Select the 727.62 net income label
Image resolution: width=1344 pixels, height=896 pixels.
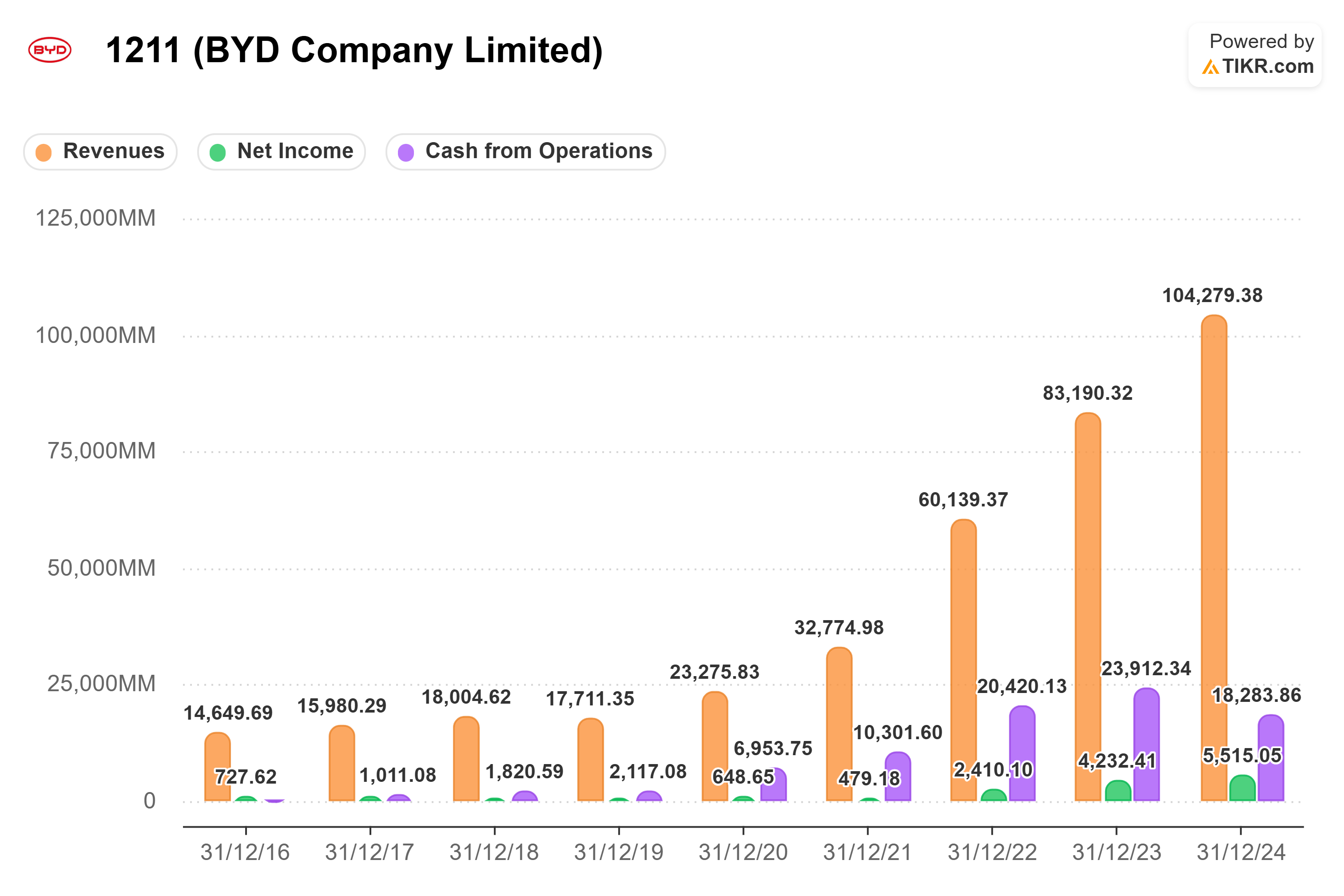pyautogui.click(x=245, y=777)
